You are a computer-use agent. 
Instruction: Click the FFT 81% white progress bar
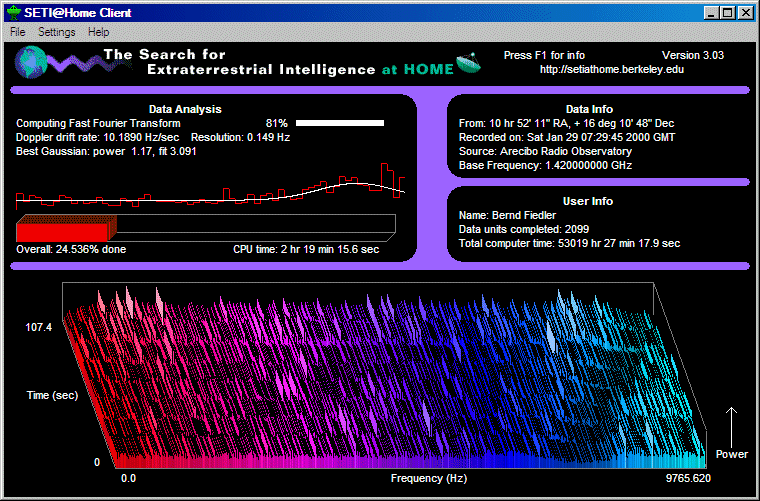pos(340,123)
